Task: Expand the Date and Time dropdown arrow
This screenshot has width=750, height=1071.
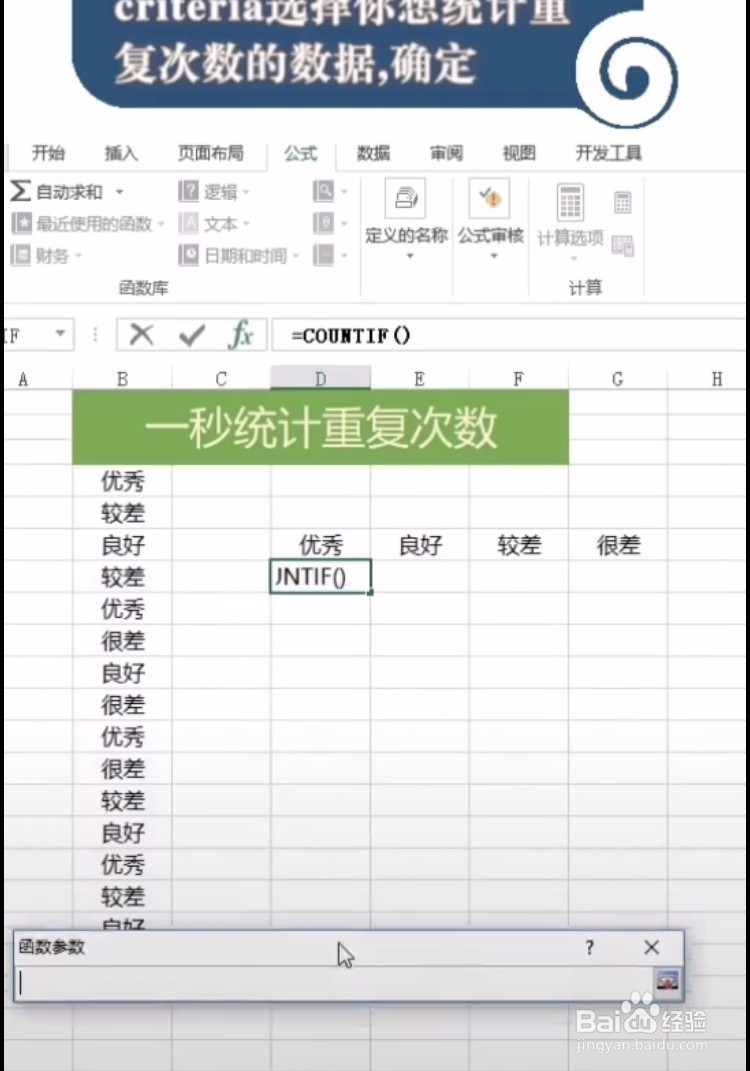Action: tap(296, 256)
